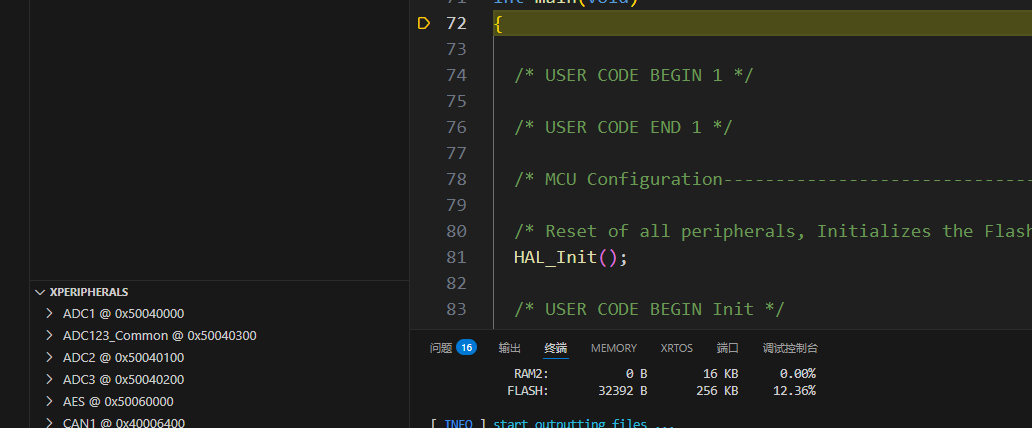Switch to the 调试控制台 debug console tab
This screenshot has height=428, width=1032.
point(790,348)
